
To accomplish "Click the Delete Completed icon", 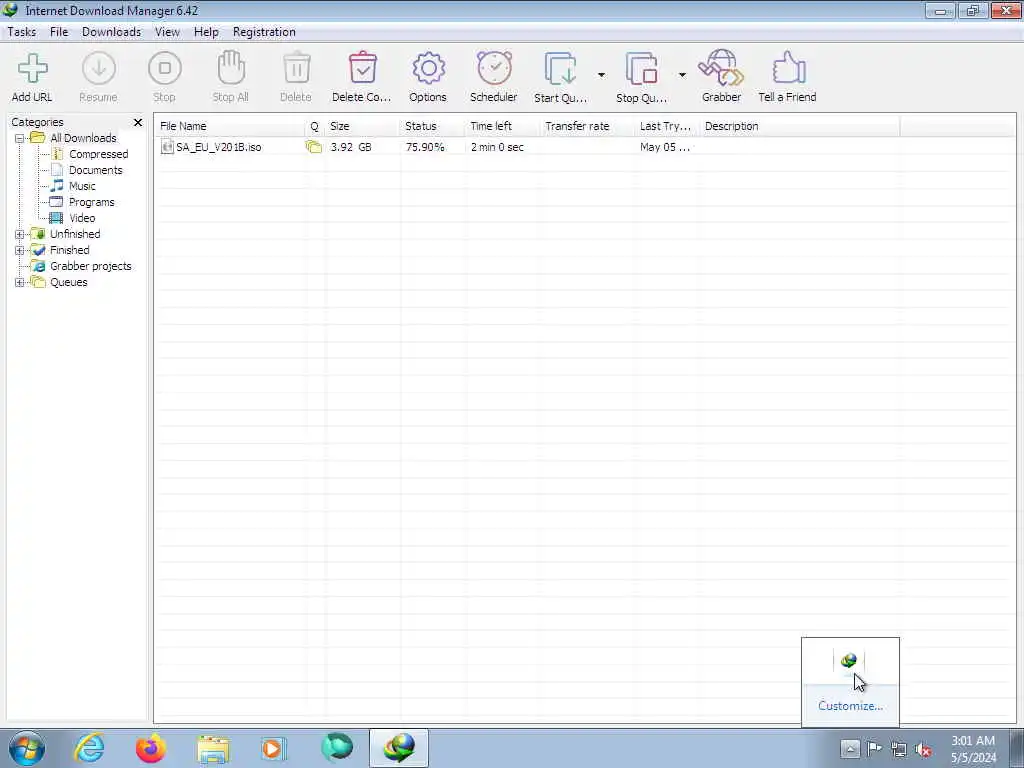I will point(362,69).
